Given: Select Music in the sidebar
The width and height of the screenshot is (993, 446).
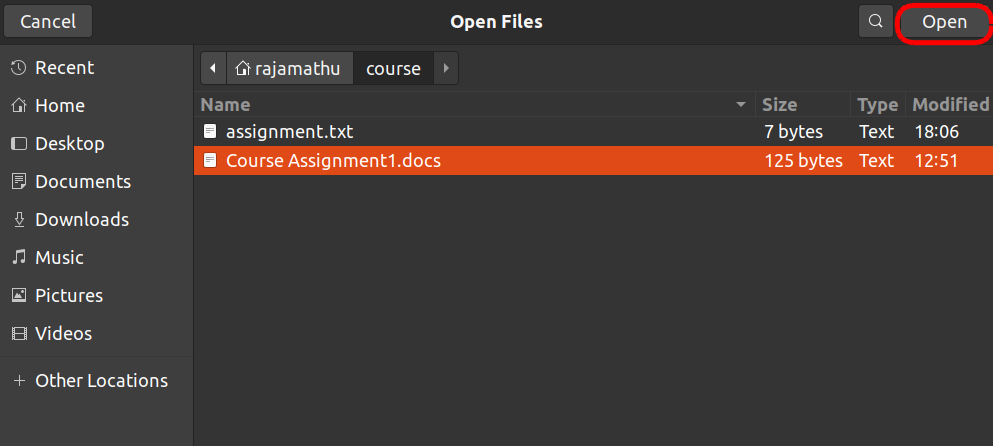Looking at the screenshot, I should (x=59, y=258).
